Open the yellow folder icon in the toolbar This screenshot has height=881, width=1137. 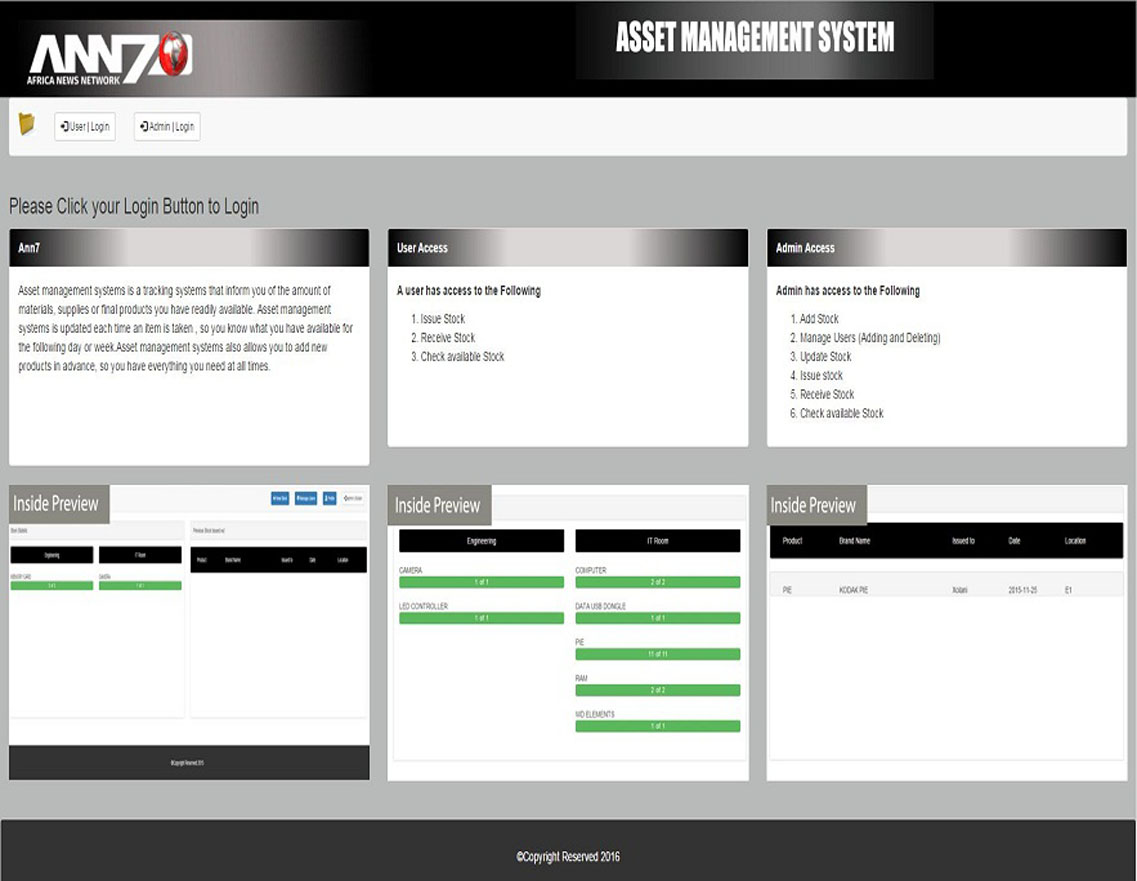[x=28, y=126]
